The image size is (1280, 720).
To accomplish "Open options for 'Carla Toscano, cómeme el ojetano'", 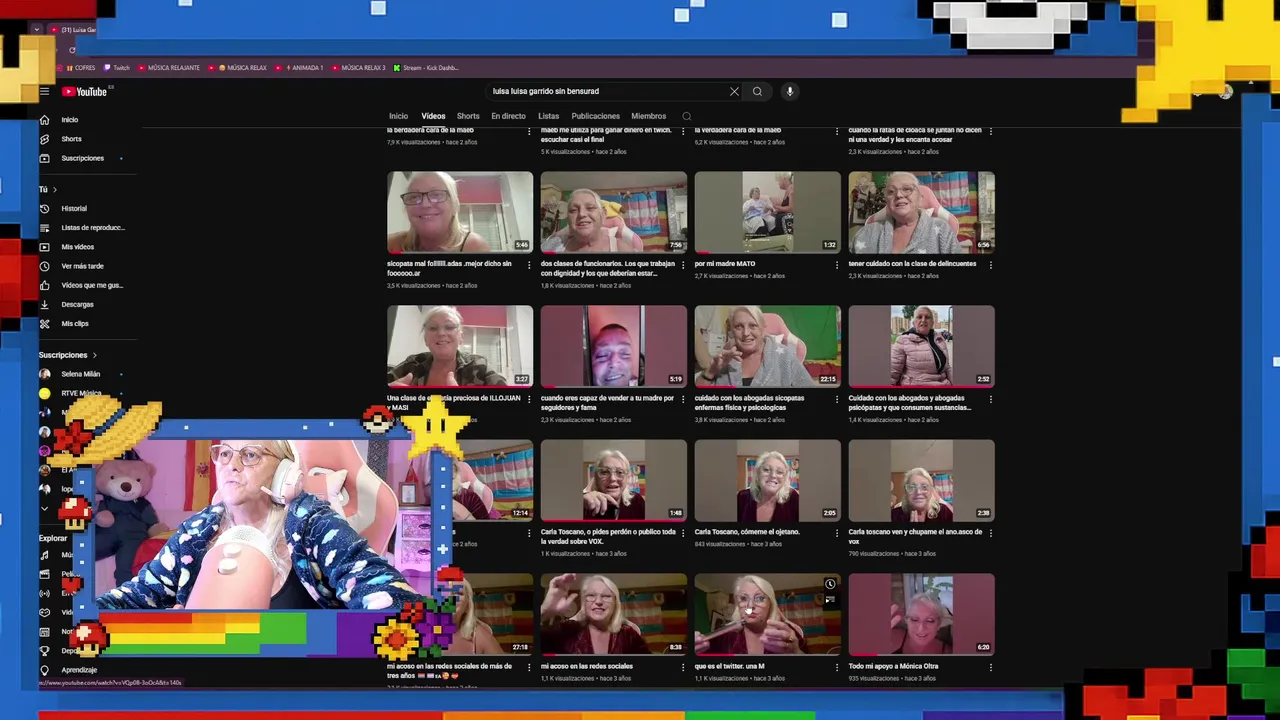I will click(x=837, y=533).
